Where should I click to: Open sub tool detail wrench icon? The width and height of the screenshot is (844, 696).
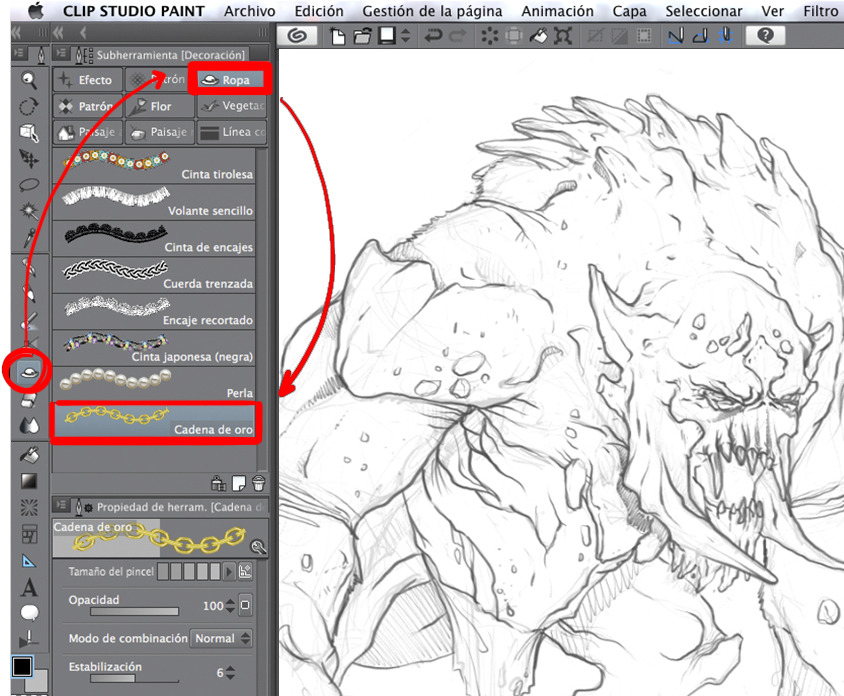coord(258,547)
